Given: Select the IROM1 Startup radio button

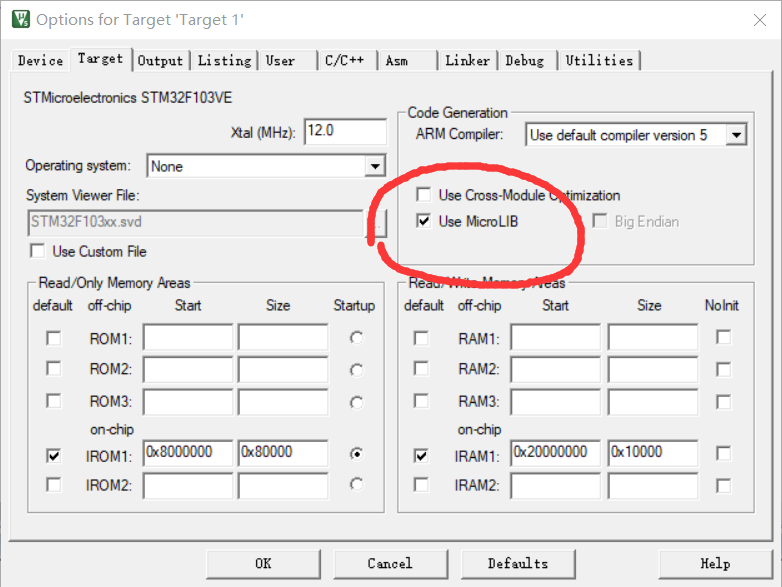Looking at the screenshot, I should (x=356, y=454).
